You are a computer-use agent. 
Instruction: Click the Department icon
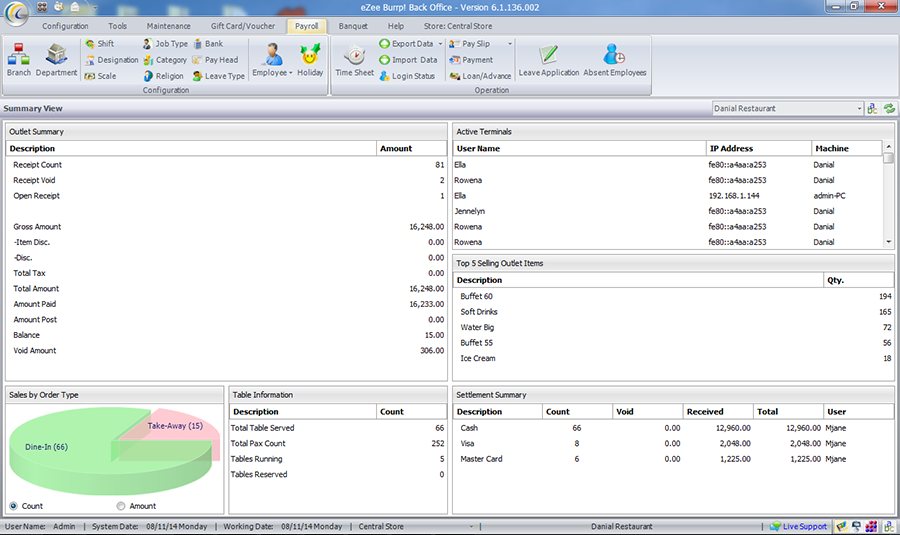tap(57, 58)
